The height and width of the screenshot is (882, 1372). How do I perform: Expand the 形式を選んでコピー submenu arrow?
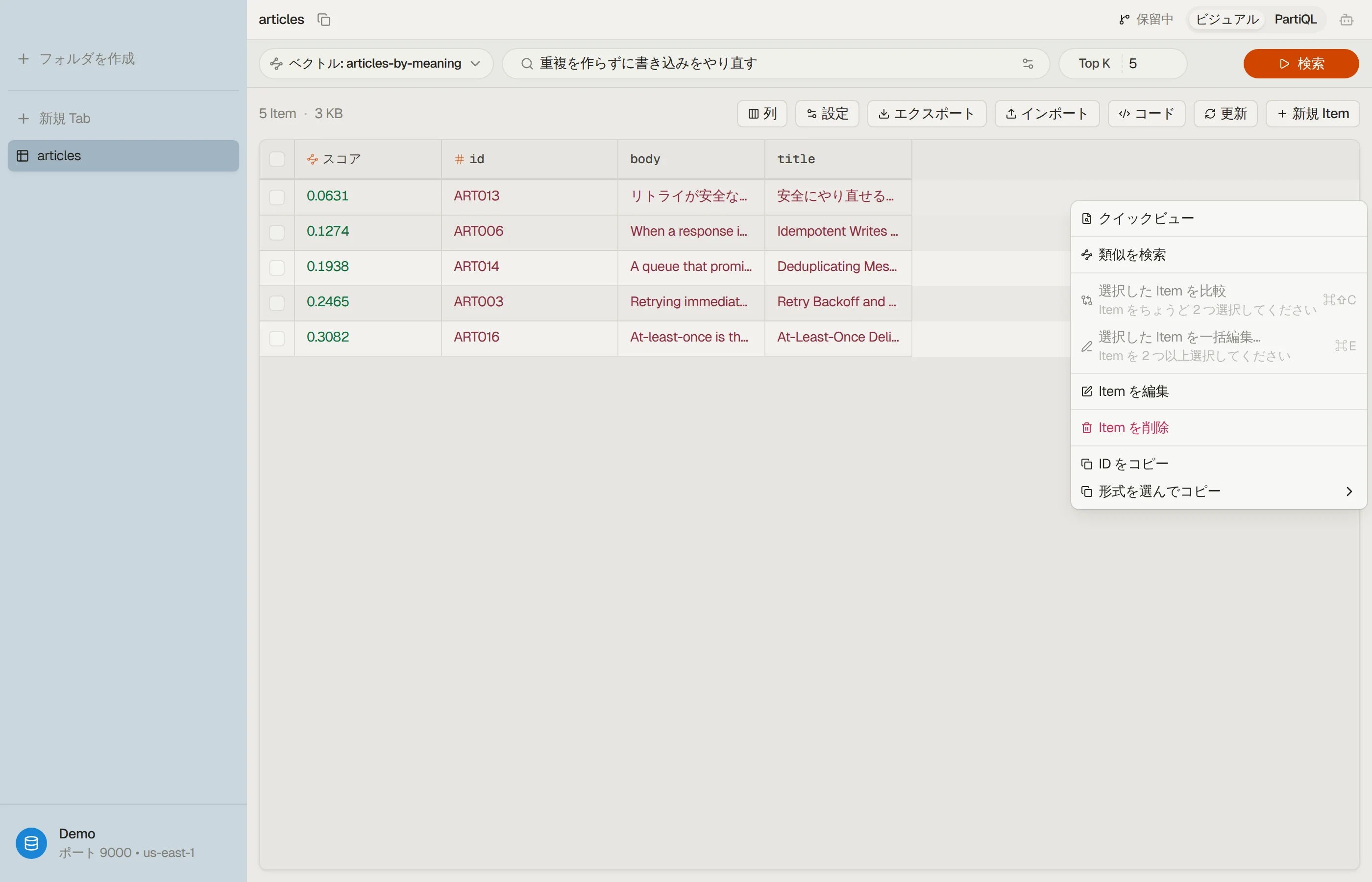[x=1349, y=491]
